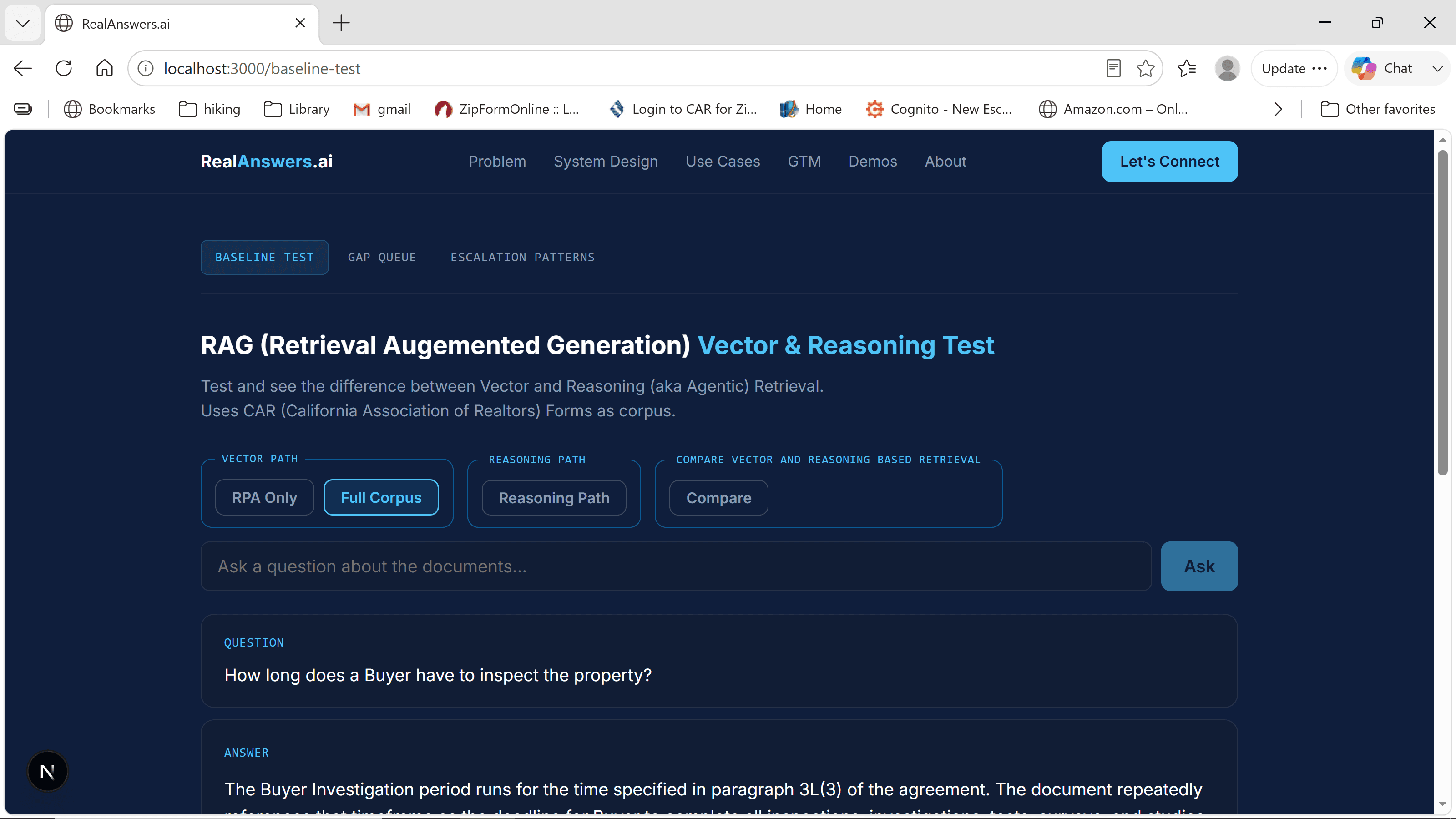
Task: Click the RealAnswers.ai logo
Action: 267,162
